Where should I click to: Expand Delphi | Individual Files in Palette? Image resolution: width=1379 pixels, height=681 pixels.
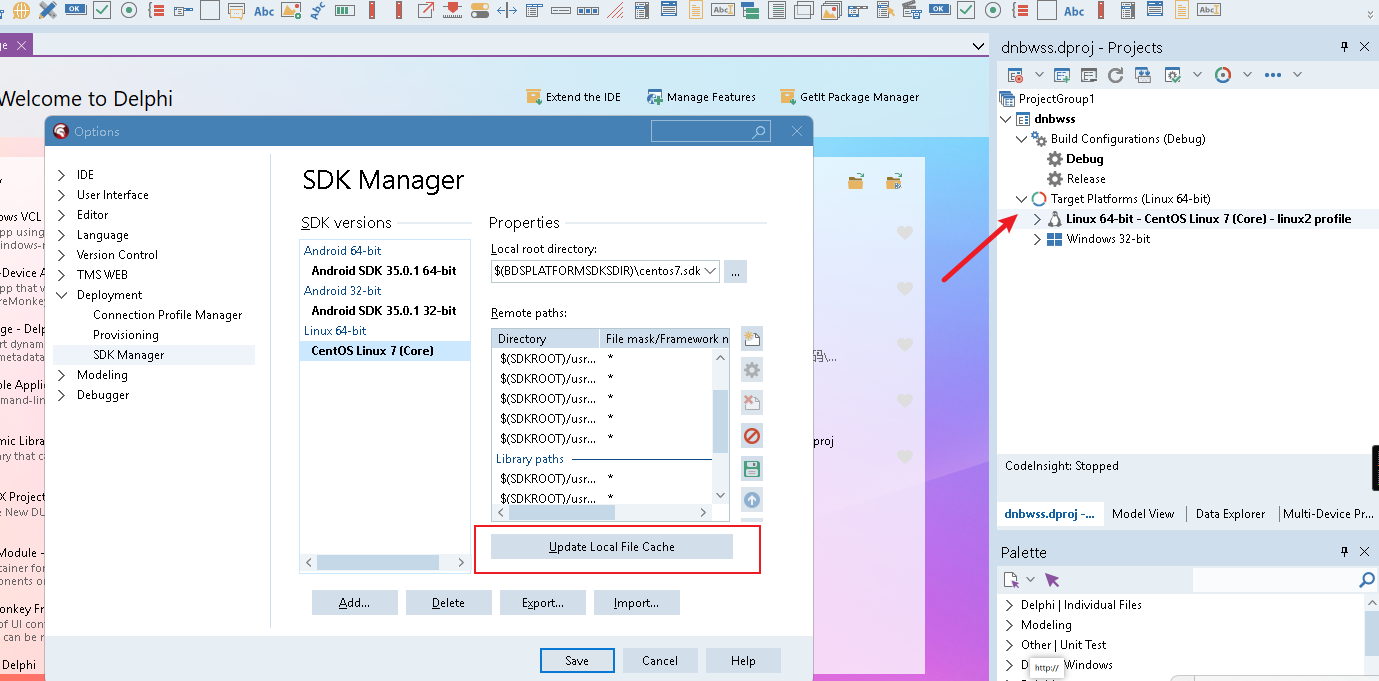(1009, 605)
